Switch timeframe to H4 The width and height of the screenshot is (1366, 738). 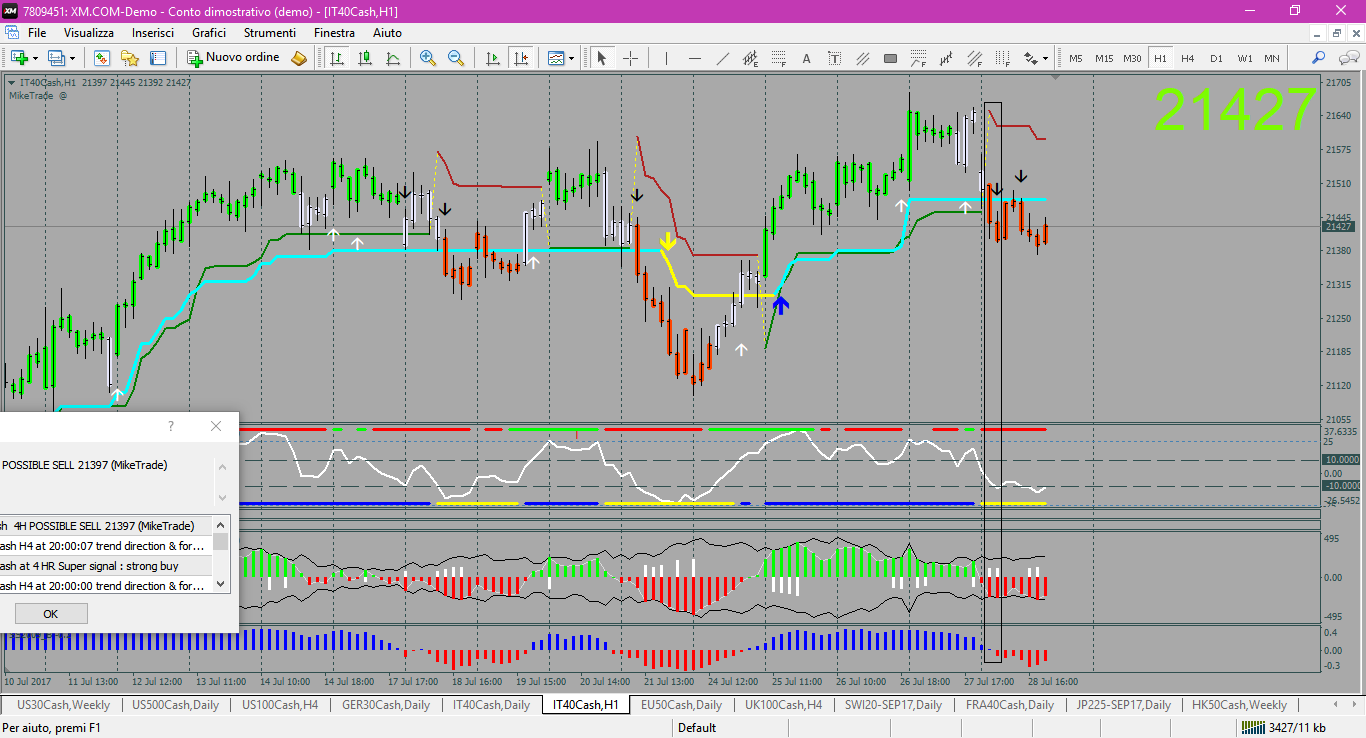[x=1188, y=58]
